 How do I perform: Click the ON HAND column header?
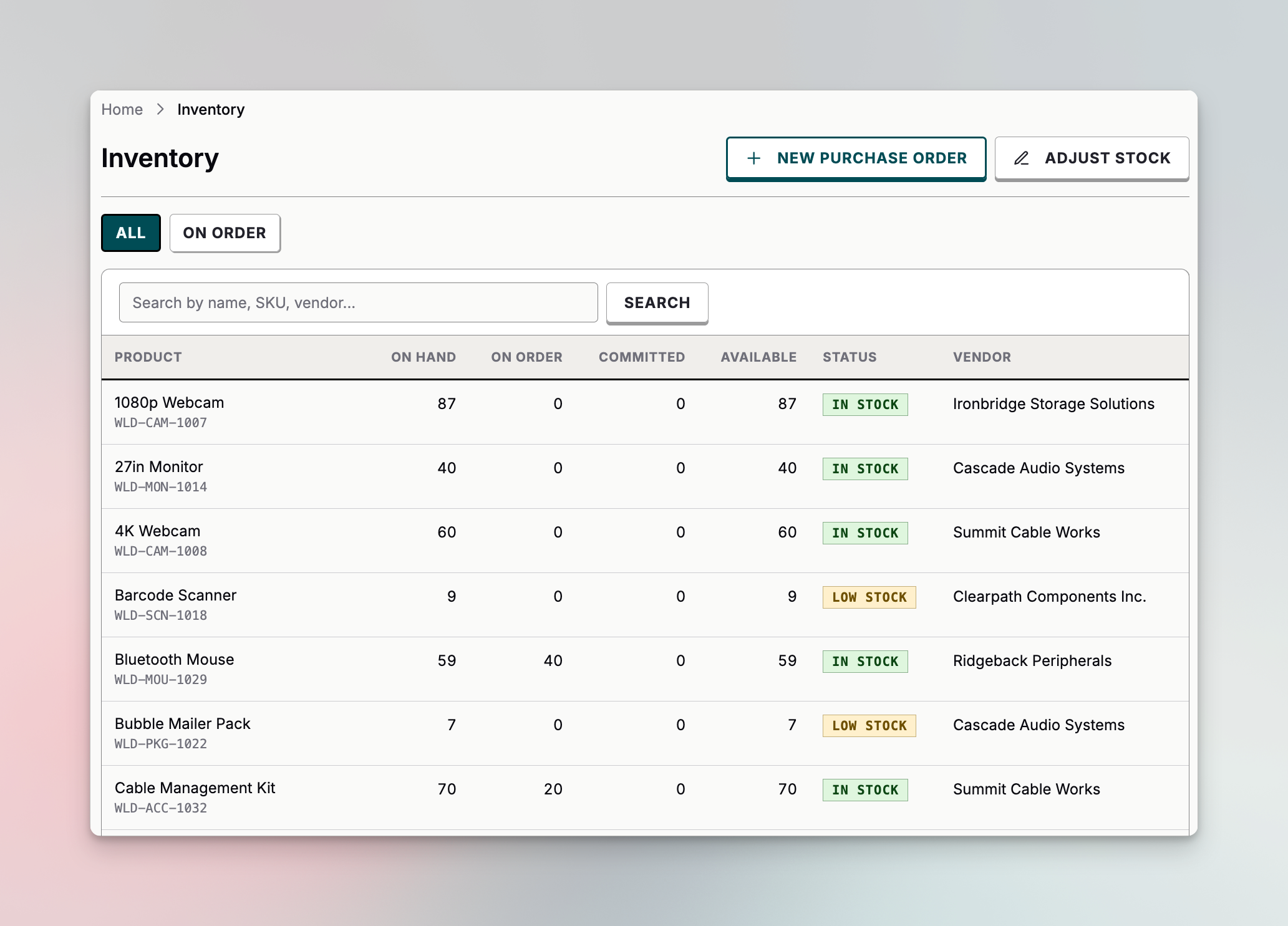point(424,357)
